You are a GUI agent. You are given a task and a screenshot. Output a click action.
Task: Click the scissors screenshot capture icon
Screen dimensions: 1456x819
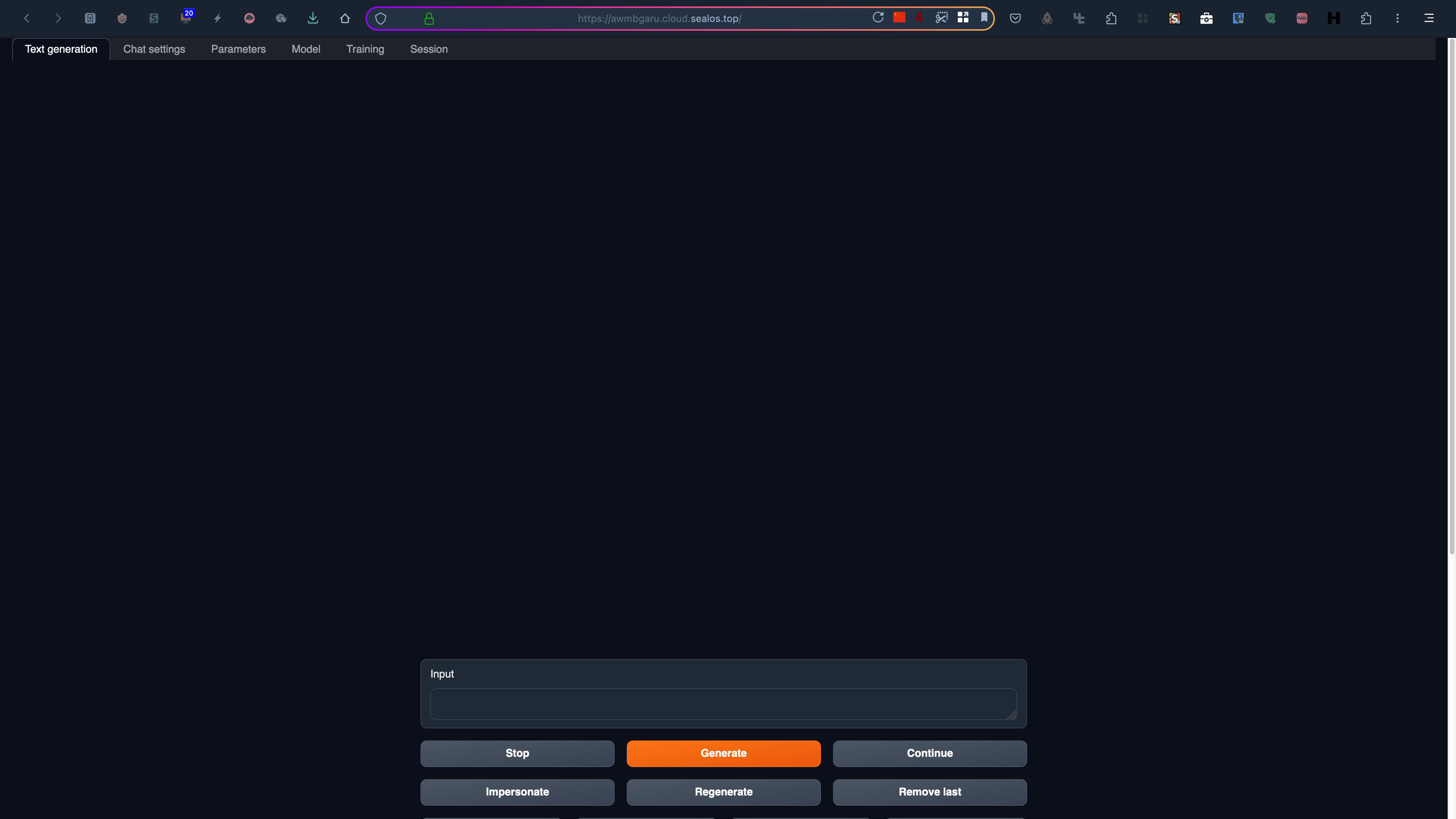pos(941,17)
